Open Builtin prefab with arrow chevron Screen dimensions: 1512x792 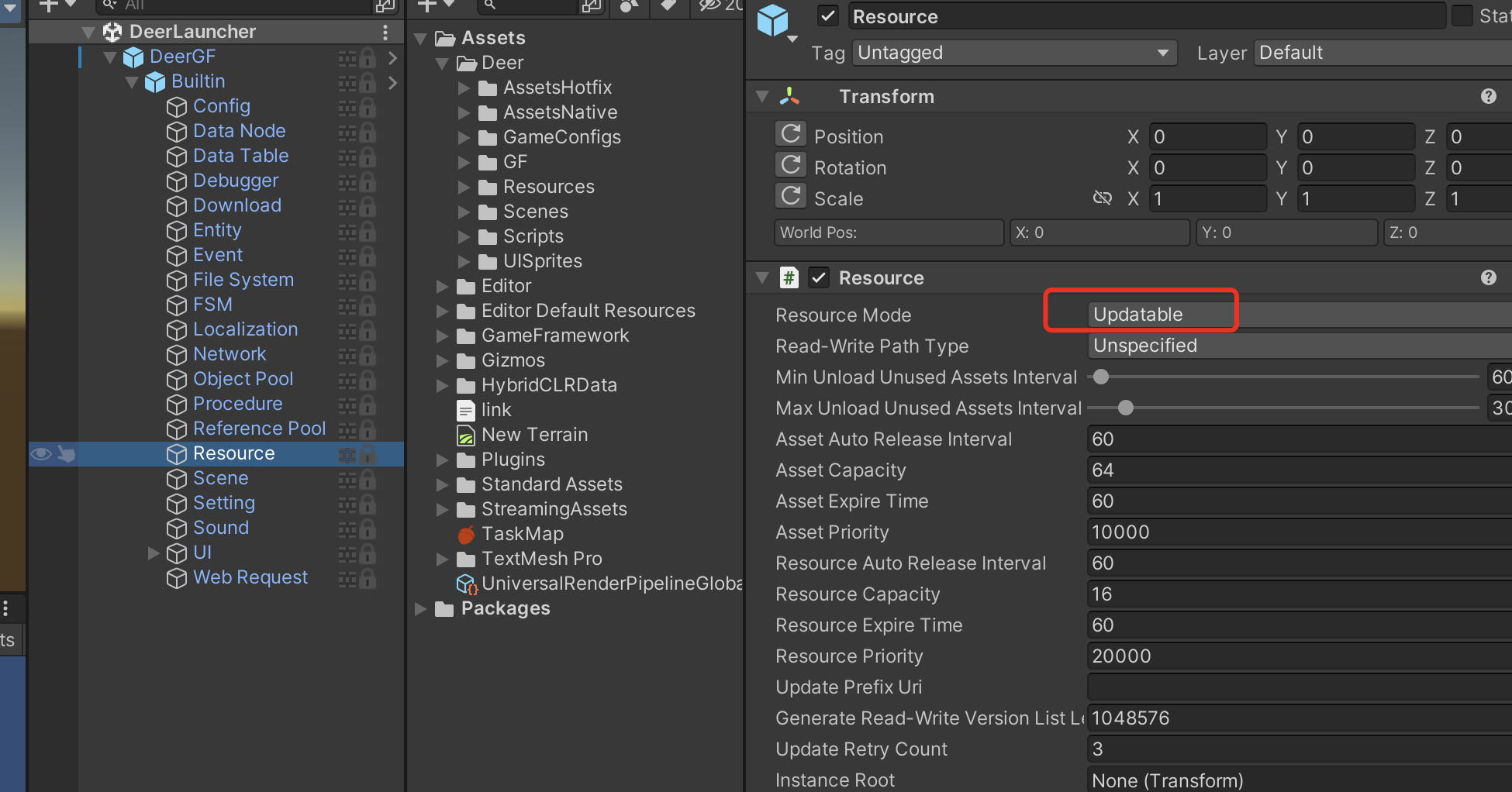click(392, 82)
